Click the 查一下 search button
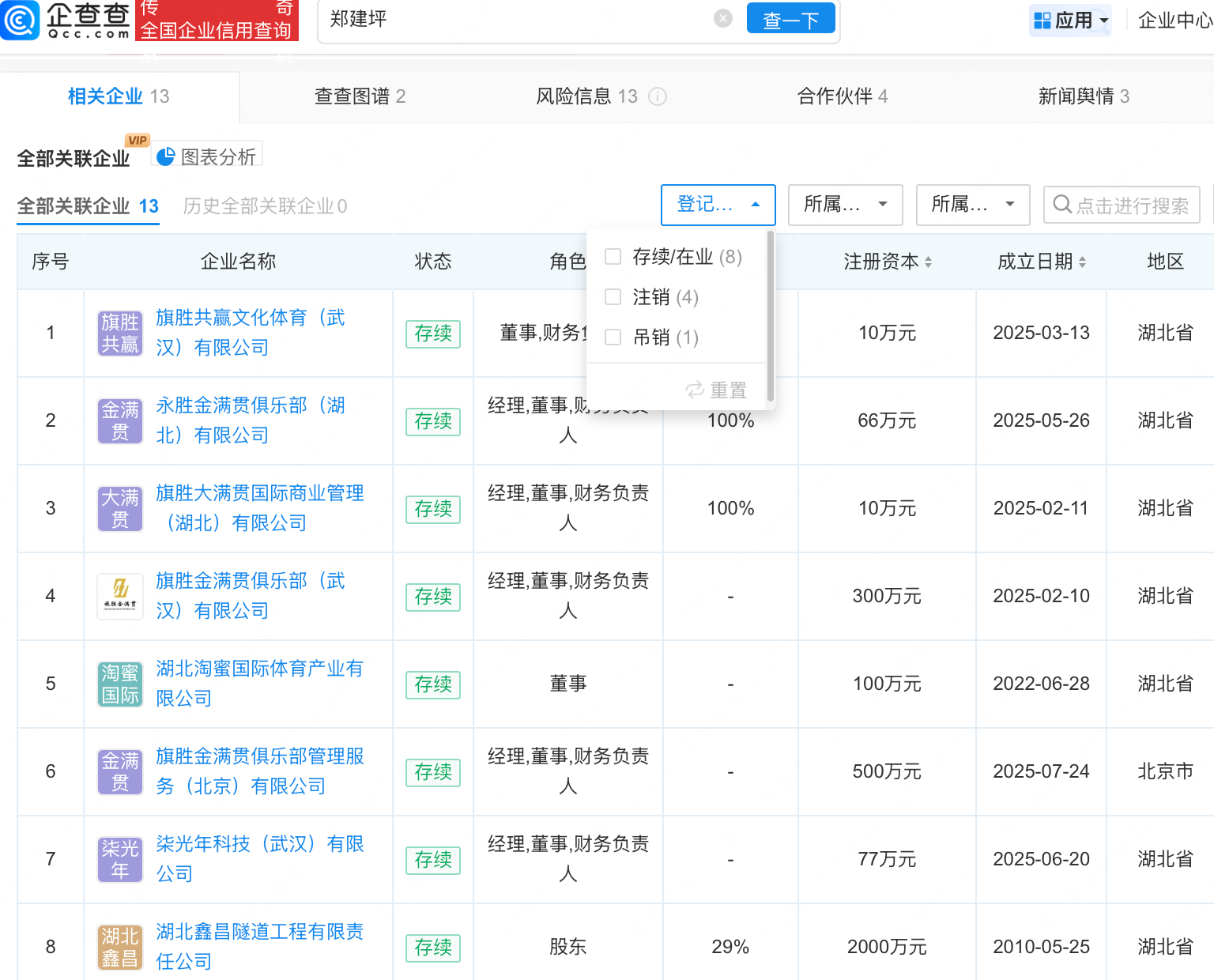Screen dimensions: 1214x980 coord(790,19)
